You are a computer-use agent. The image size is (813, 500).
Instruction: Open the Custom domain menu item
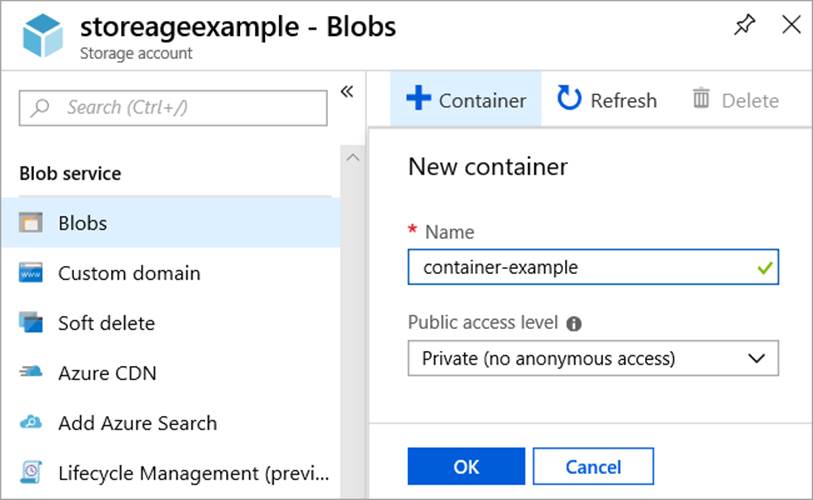129,273
